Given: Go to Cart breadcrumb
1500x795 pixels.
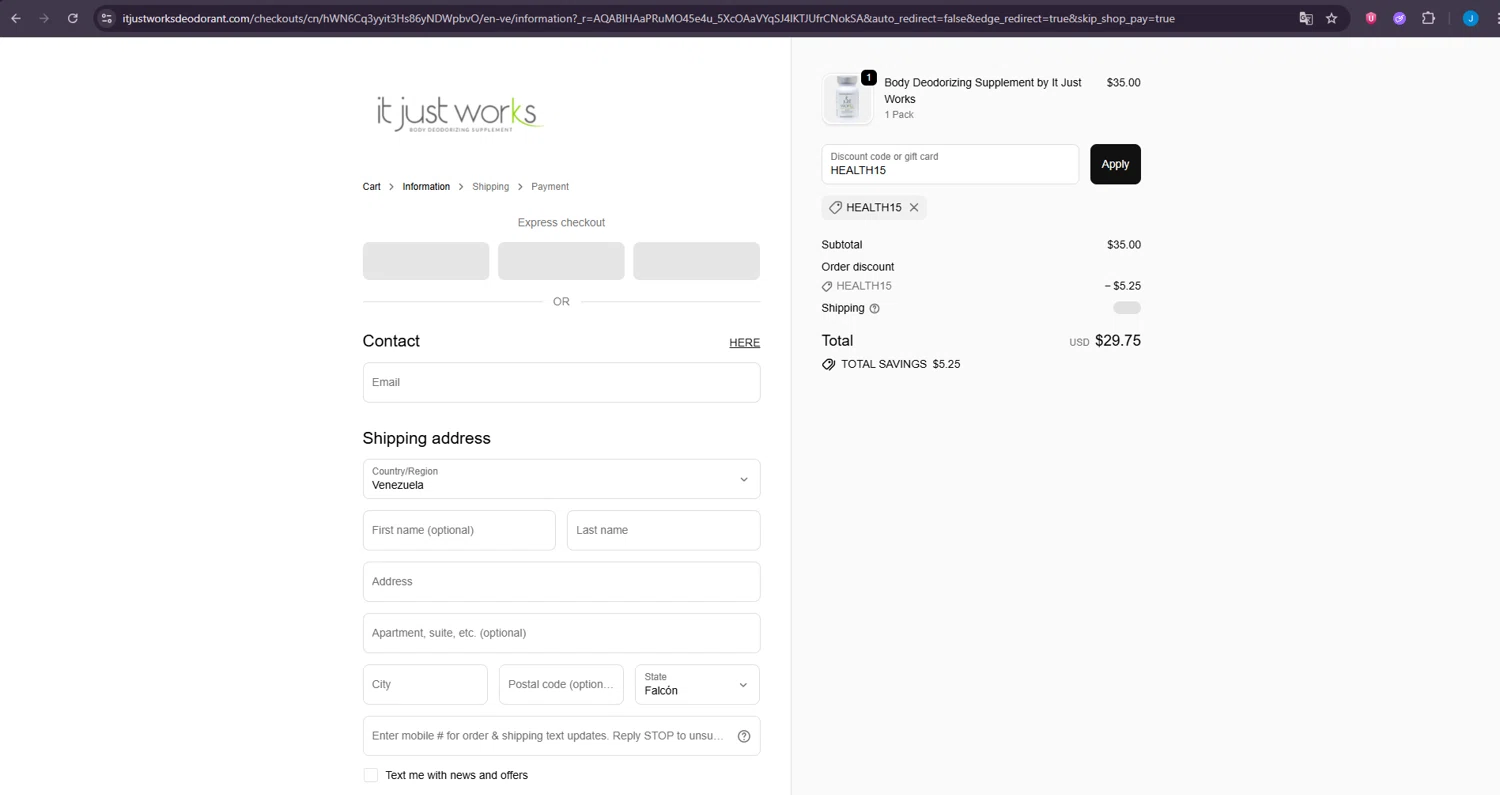Looking at the screenshot, I should (371, 187).
